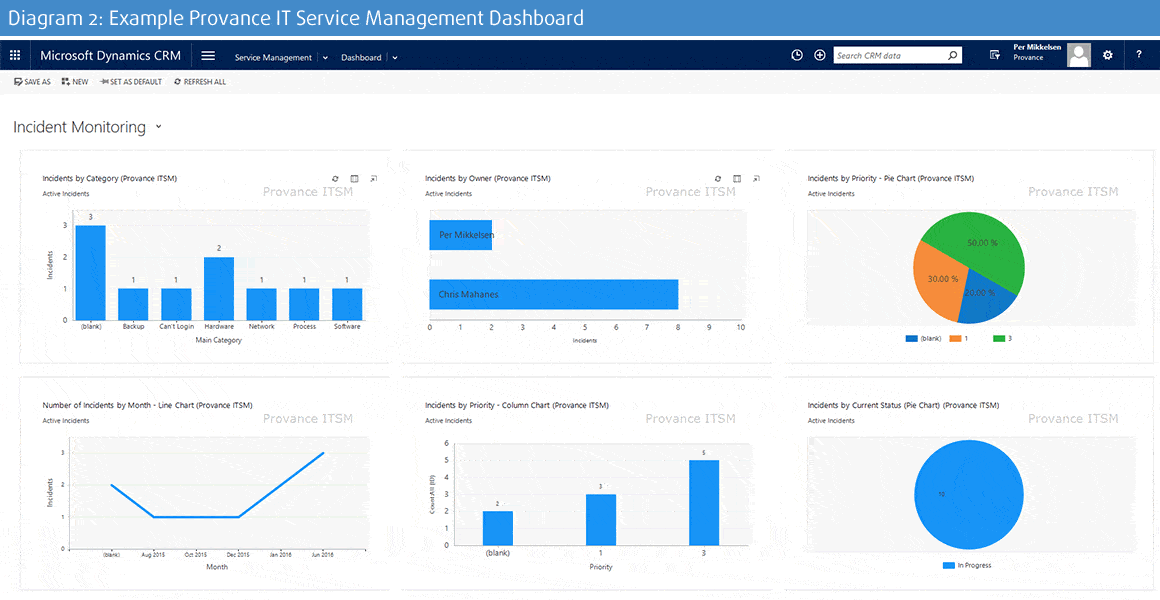Click the Network category bar
The height and width of the screenshot is (600, 1160).
coord(261,304)
